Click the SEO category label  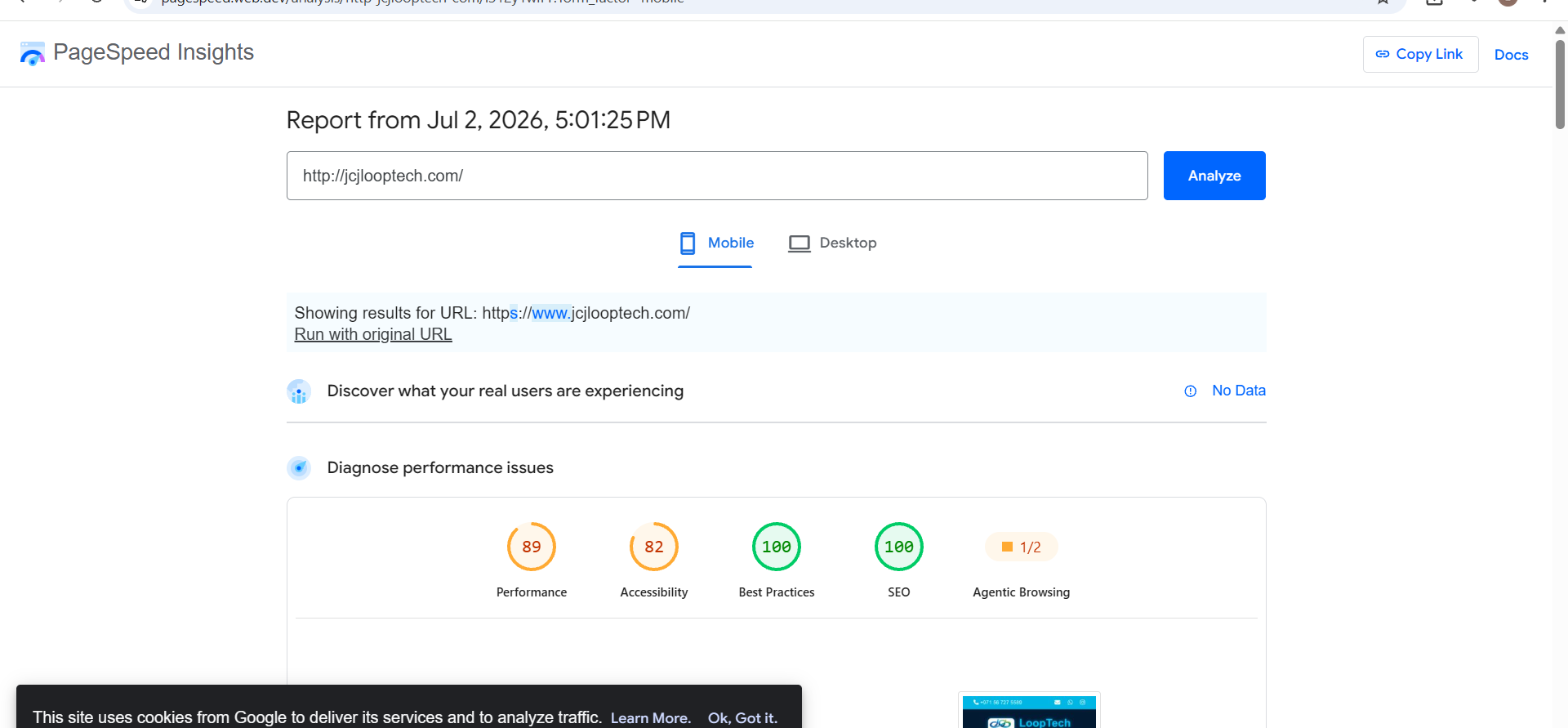click(x=899, y=592)
